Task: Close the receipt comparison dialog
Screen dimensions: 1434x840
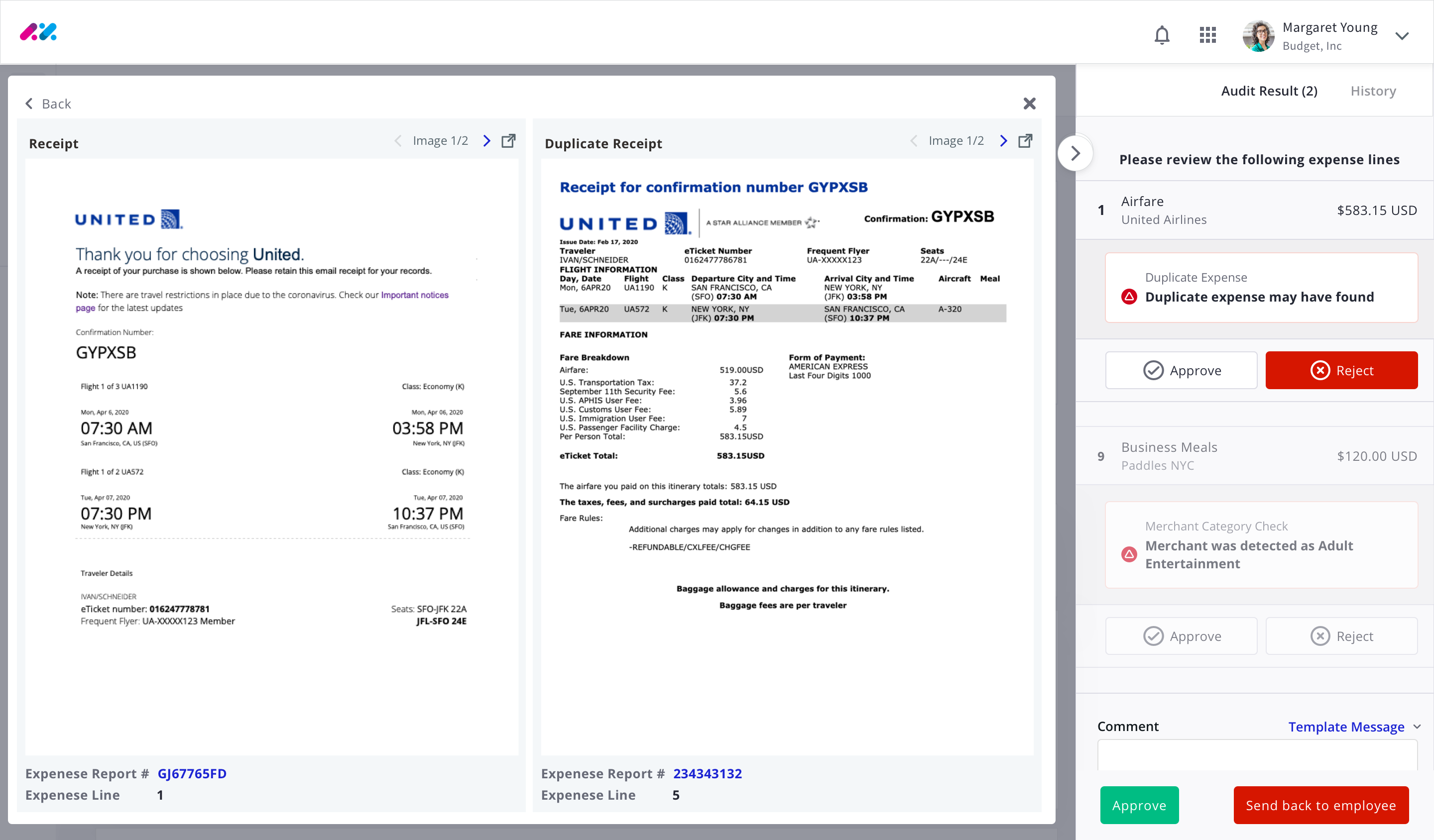Action: (1029, 104)
